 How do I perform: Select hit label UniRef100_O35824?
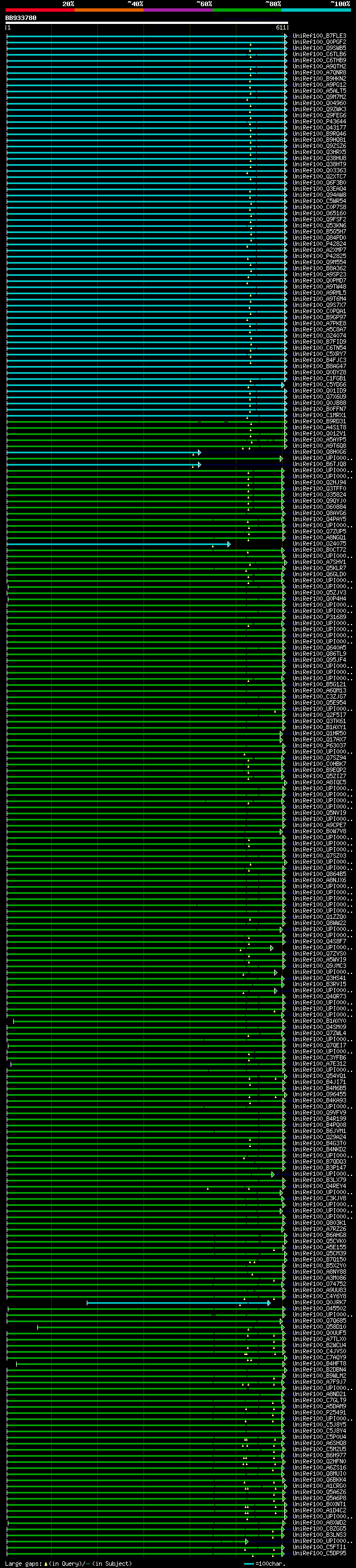click(319, 495)
